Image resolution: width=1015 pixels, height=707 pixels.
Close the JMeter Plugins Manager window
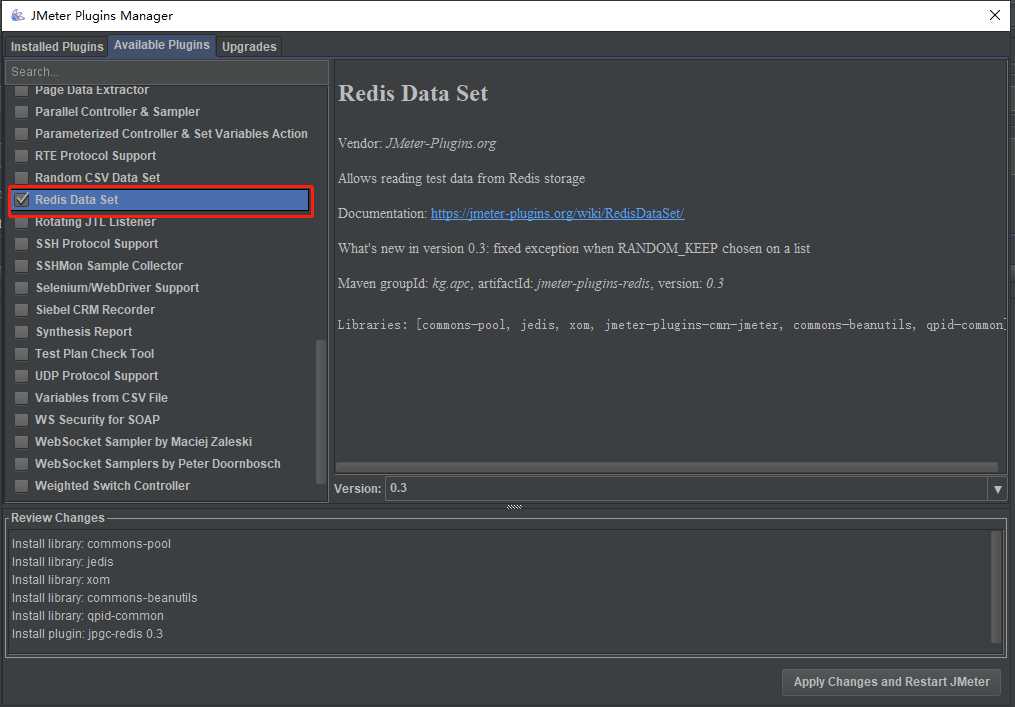point(994,15)
